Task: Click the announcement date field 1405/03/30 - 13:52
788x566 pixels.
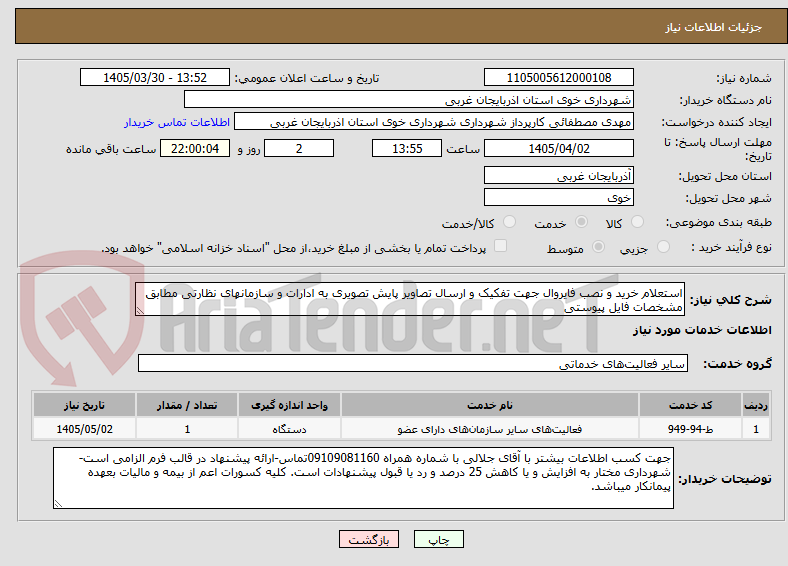Action: (155, 77)
